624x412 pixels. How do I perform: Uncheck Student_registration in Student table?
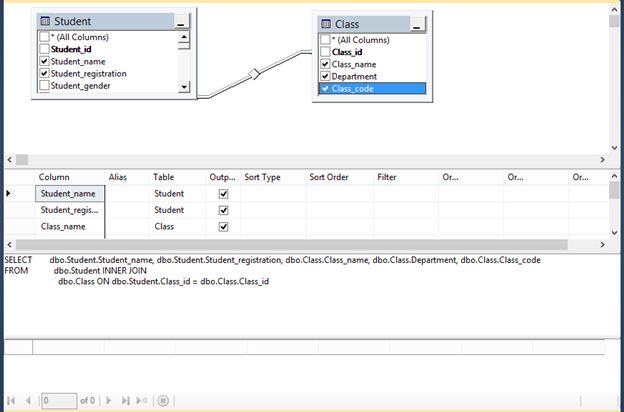(44, 74)
